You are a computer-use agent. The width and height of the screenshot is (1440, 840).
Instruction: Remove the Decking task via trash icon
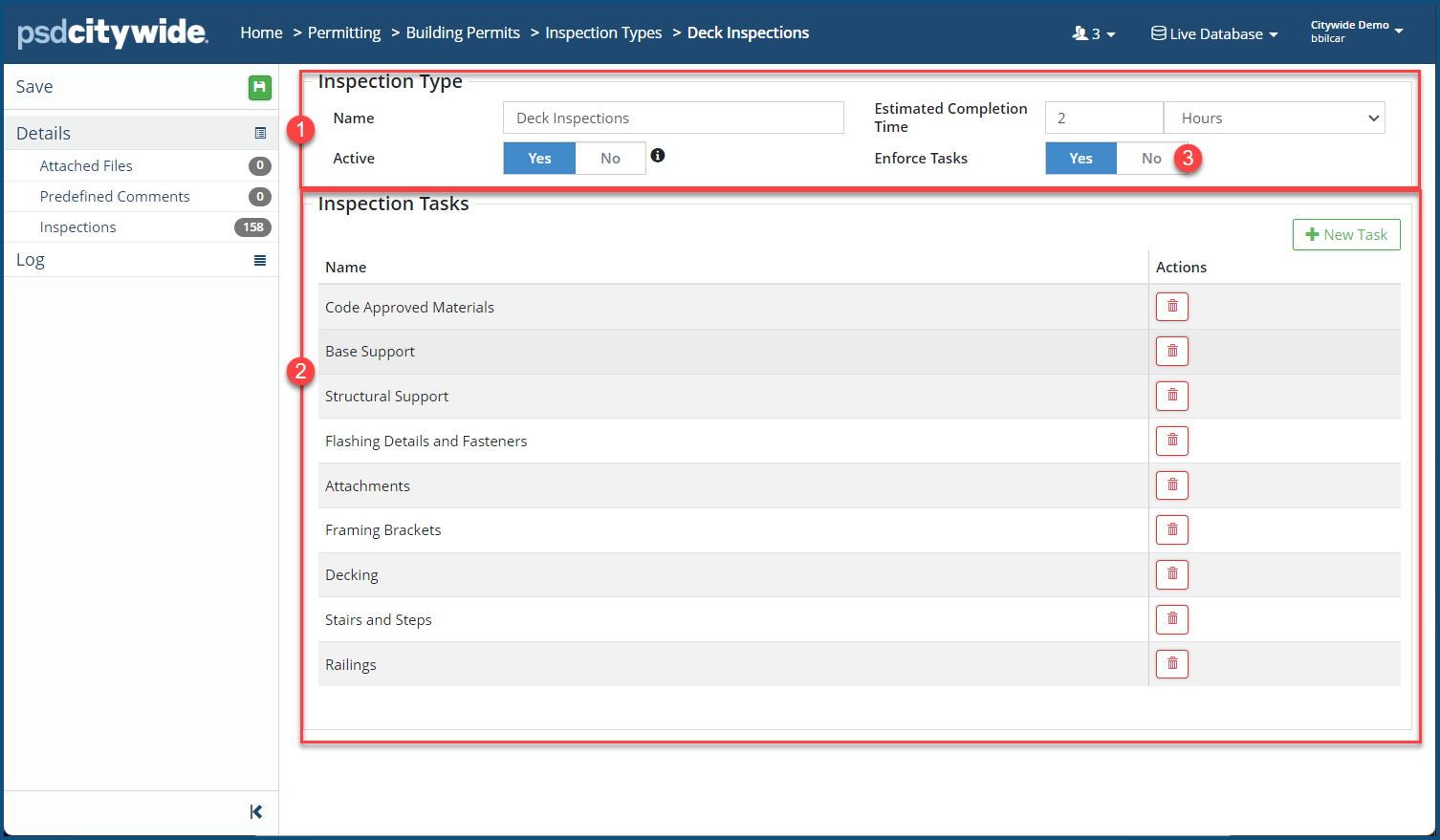1171,574
